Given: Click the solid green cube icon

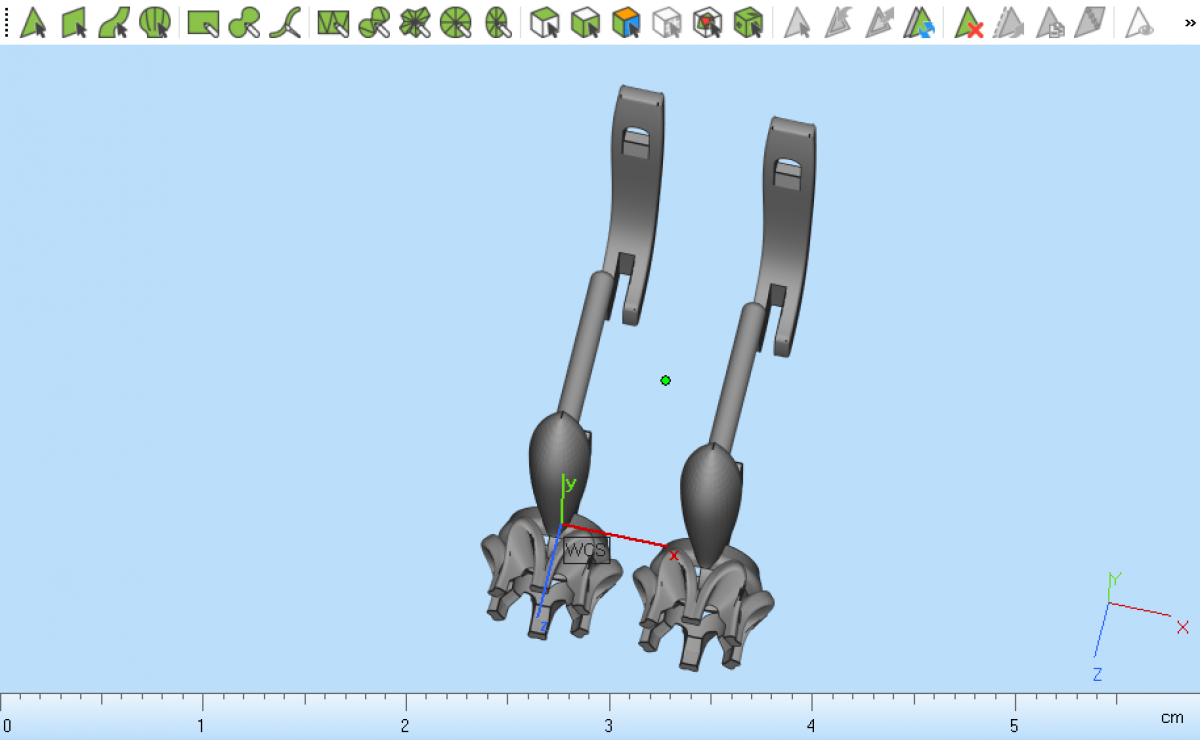Looking at the screenshot, I should click(747, 22).
